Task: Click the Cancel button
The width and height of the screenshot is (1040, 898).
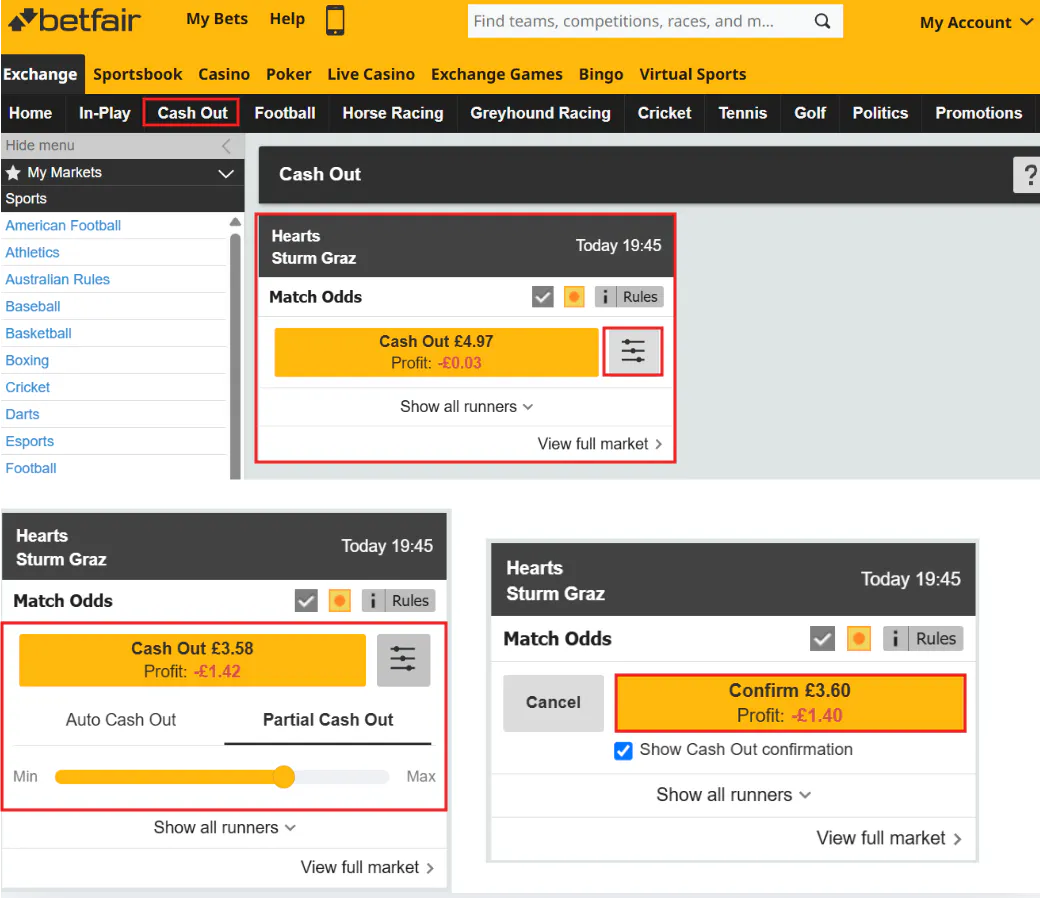Action: pos(553,703)
